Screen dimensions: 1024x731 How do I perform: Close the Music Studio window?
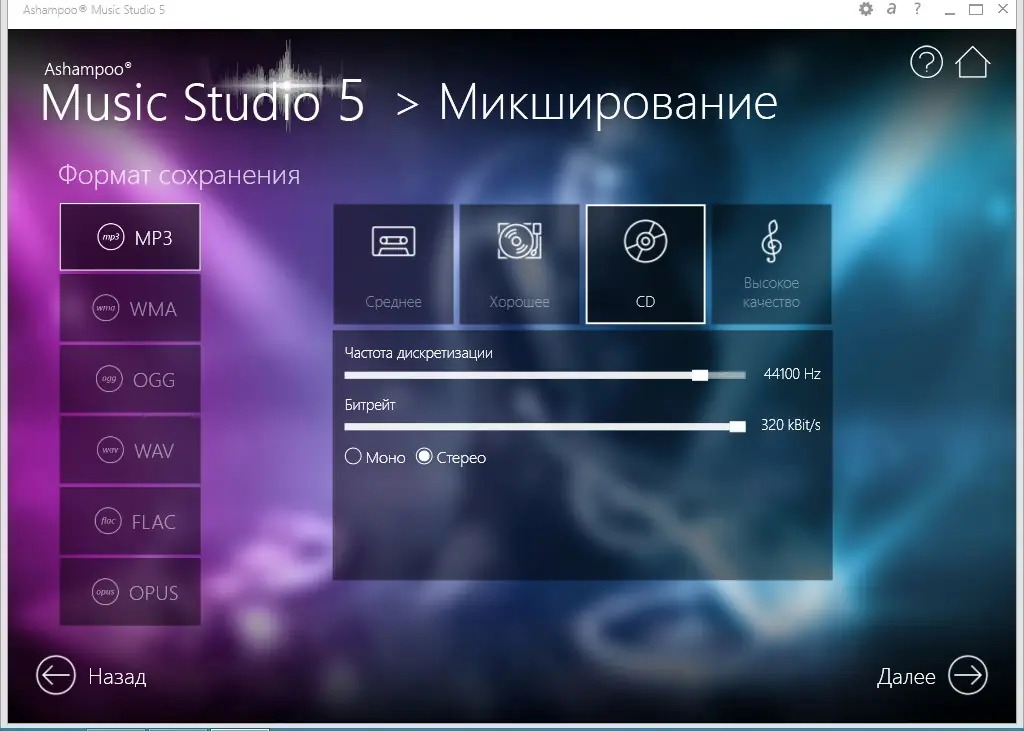[x=1003, y=9]
